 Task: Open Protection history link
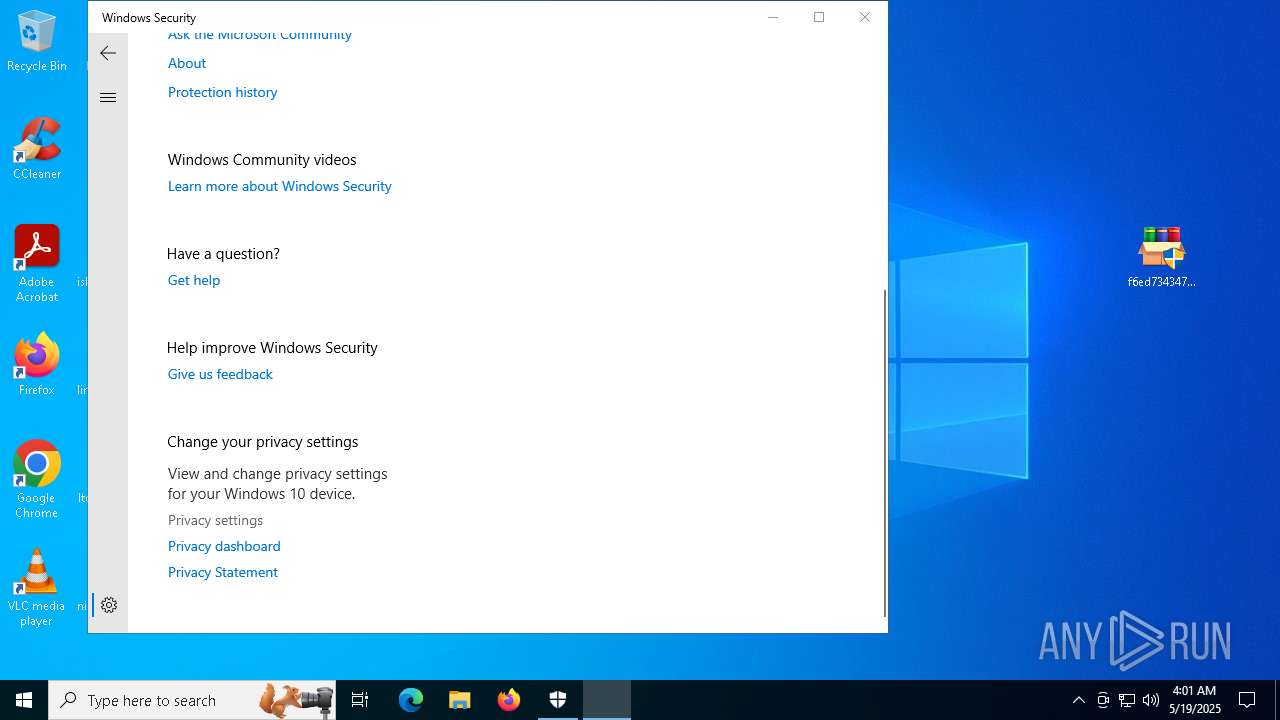[x=222, y=92]
